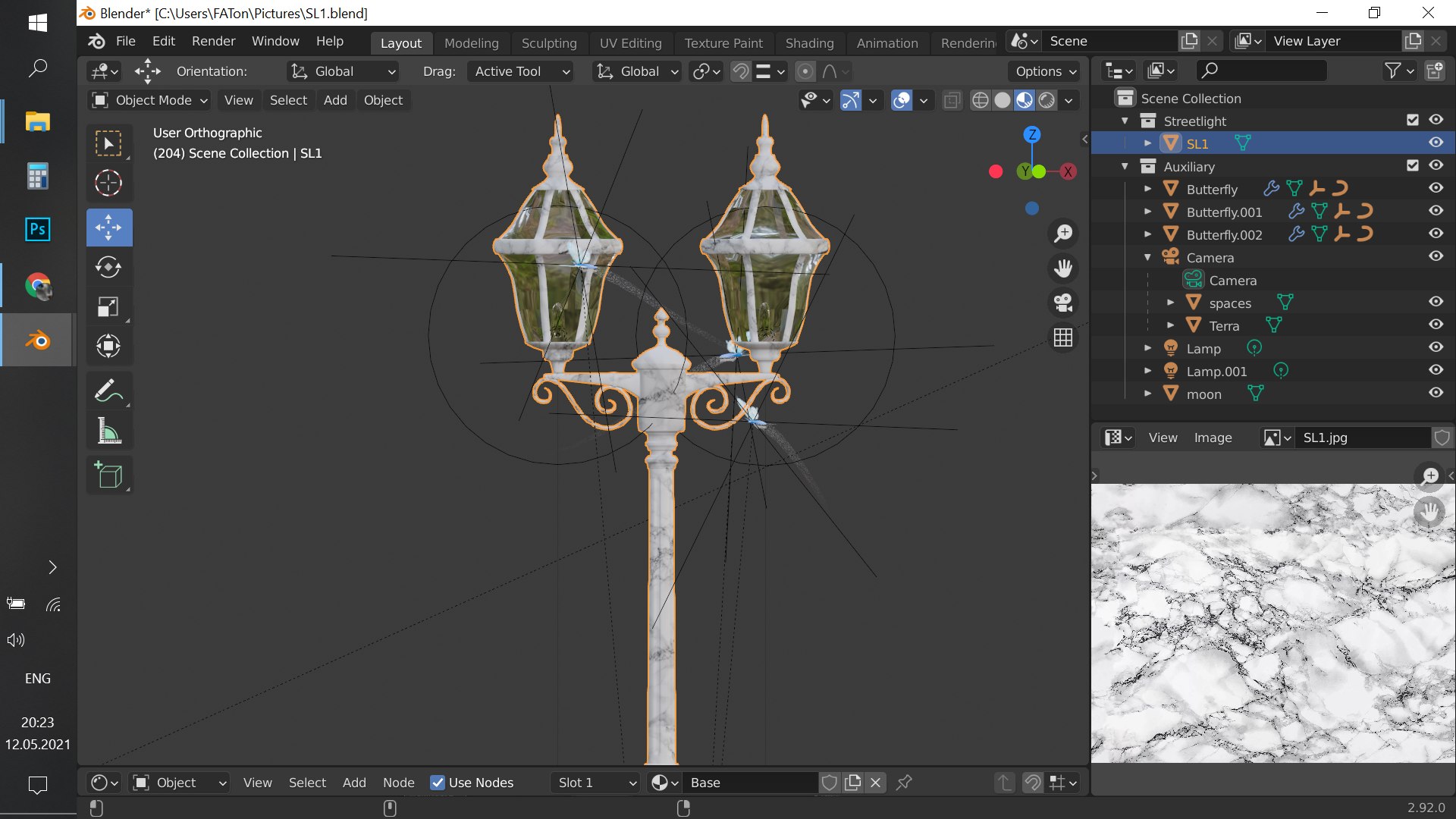Open the Shading workspace tab

pos(809,43)
